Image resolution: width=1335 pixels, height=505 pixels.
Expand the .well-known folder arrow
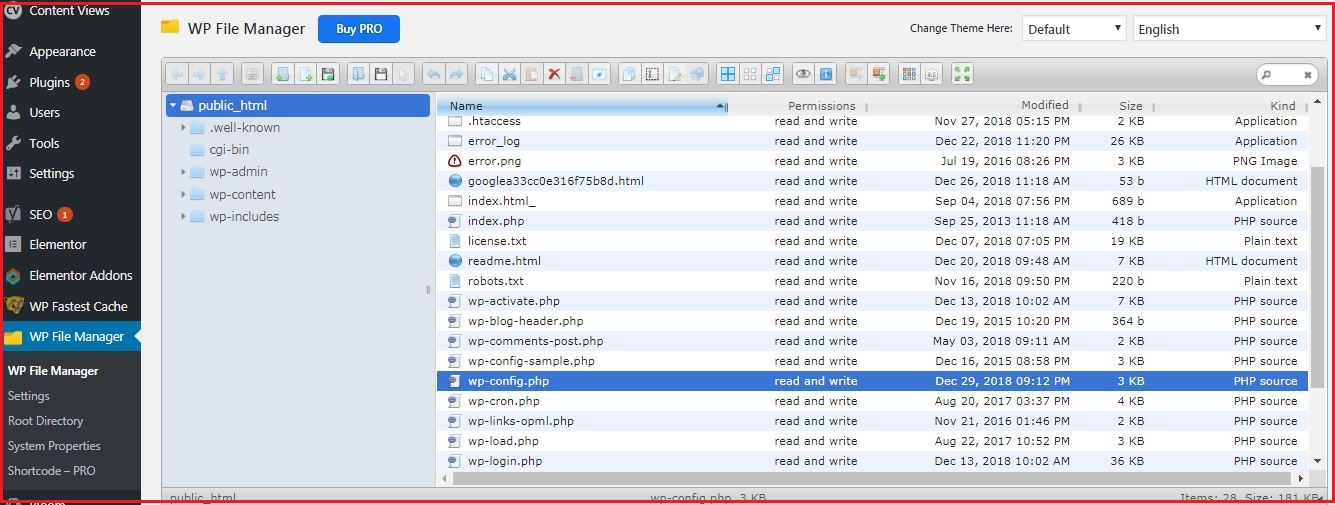tap(183, 127)
